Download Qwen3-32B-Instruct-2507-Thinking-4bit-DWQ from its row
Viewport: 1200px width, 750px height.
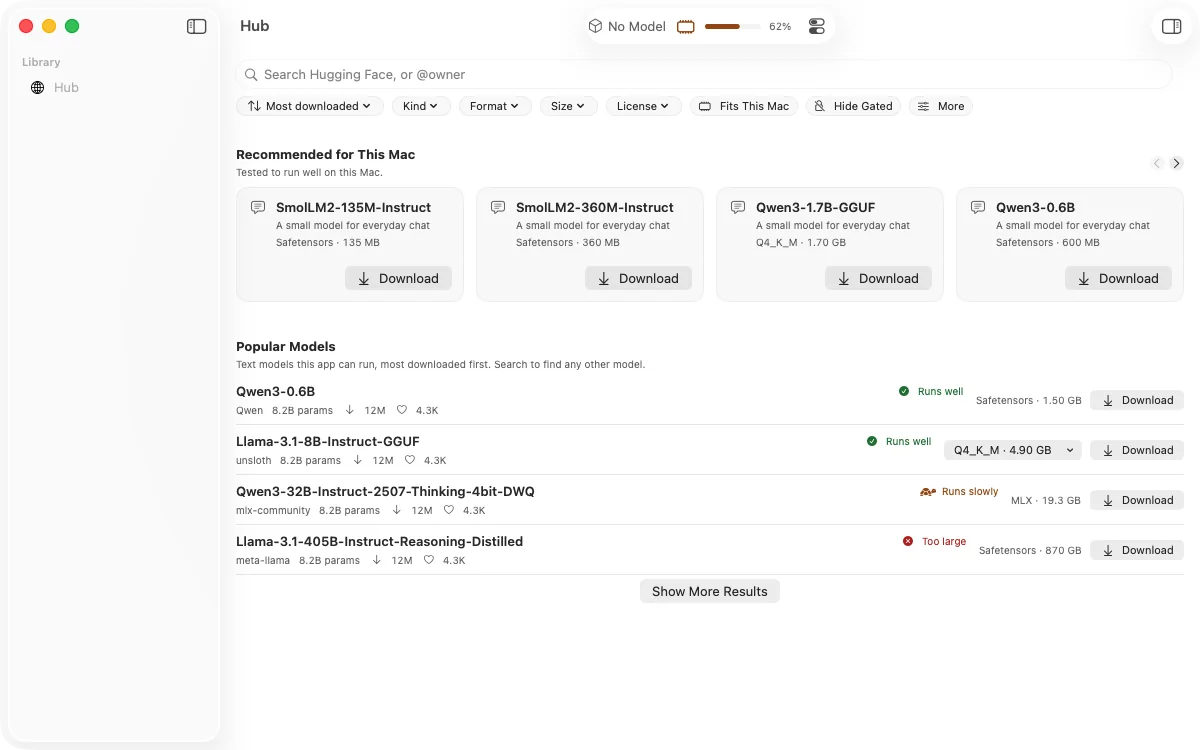pyautogui.click(x=1137, y=500)
